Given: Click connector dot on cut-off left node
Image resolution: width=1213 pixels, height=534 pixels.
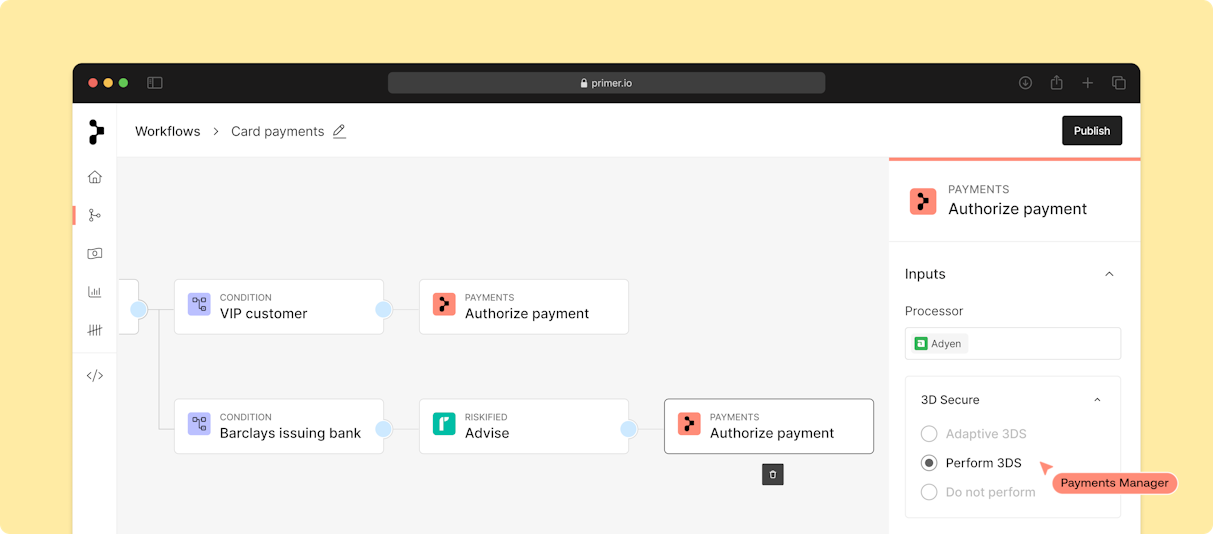Looking at the screenshot, I should (139, 310).
